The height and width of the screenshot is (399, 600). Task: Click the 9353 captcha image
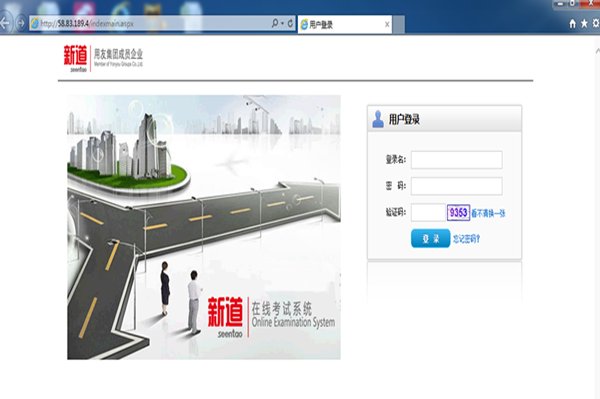(x=458, y=212)
